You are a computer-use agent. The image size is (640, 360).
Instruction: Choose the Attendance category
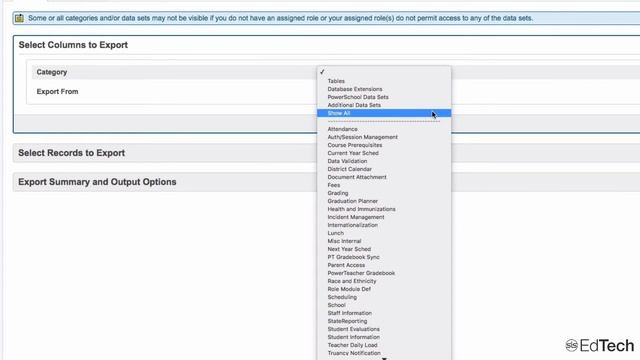[342, 129]
